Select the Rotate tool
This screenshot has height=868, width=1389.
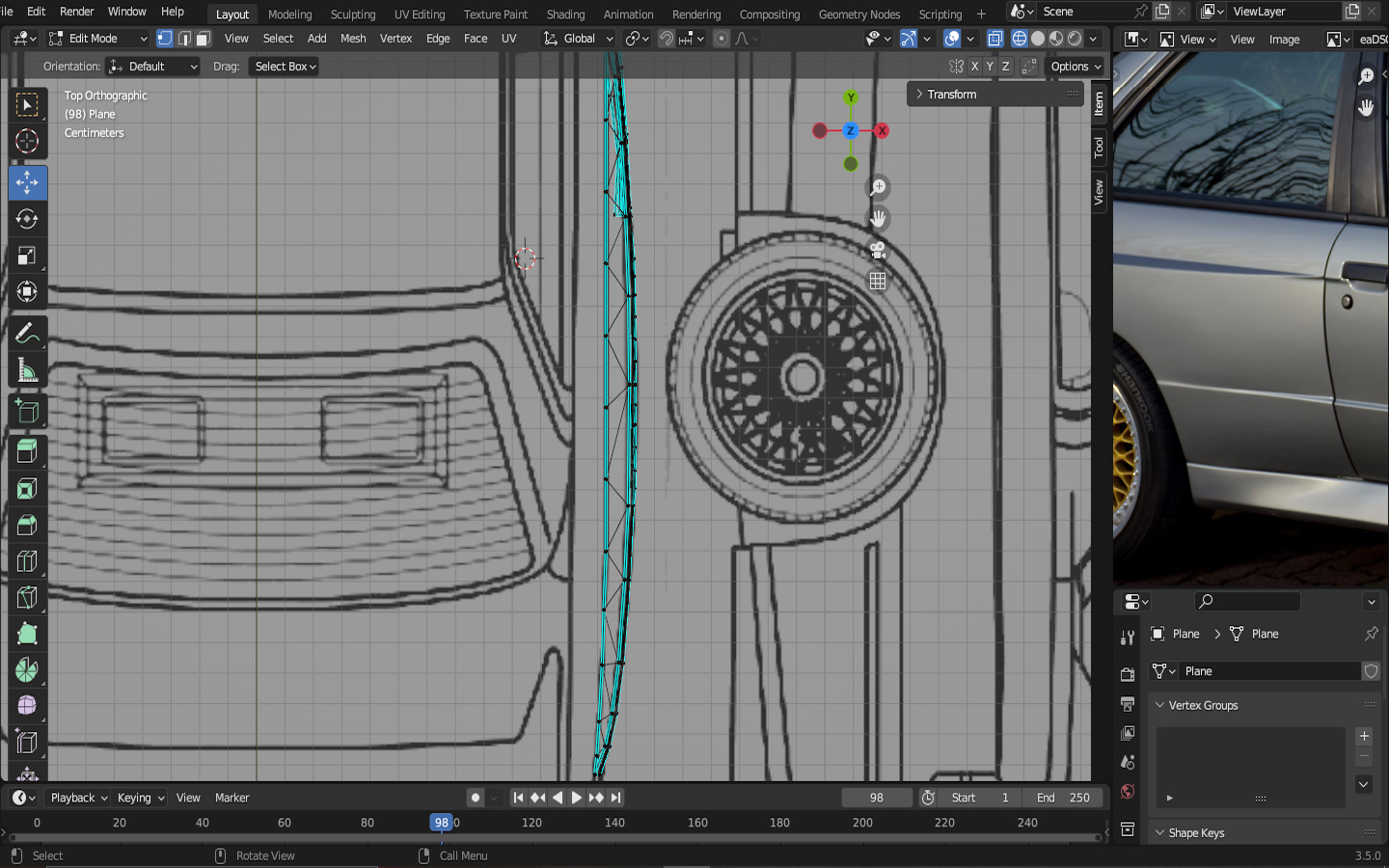tap(27, 219)
